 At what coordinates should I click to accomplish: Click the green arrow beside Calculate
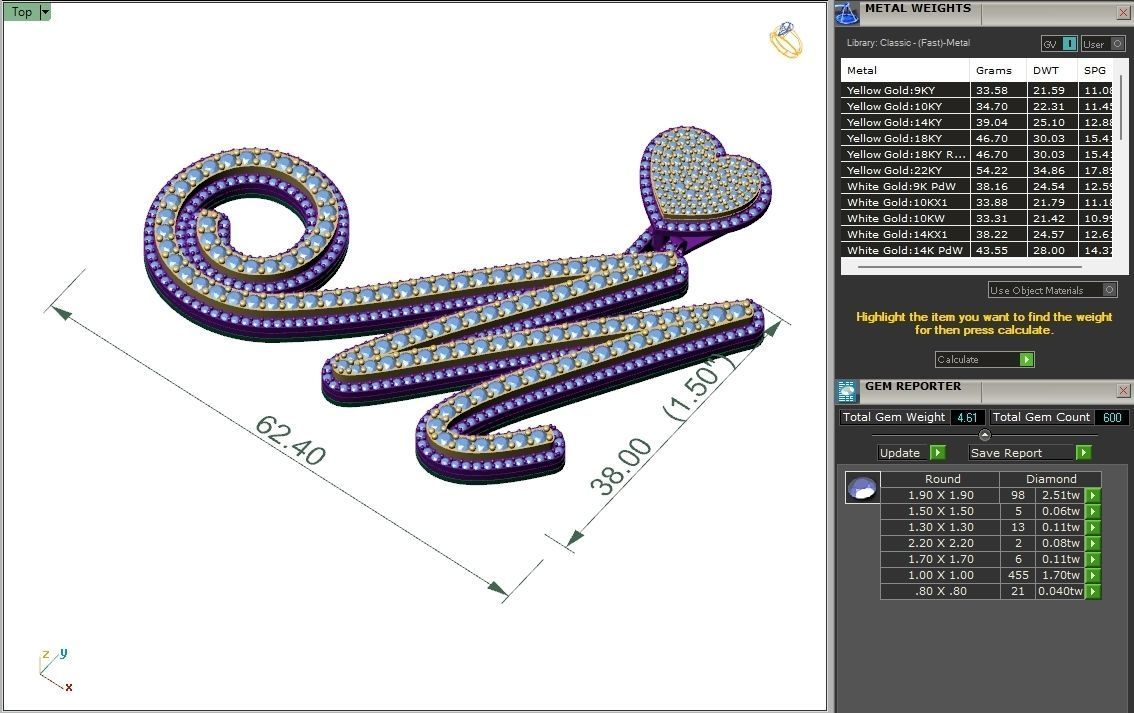point(1026,359)
